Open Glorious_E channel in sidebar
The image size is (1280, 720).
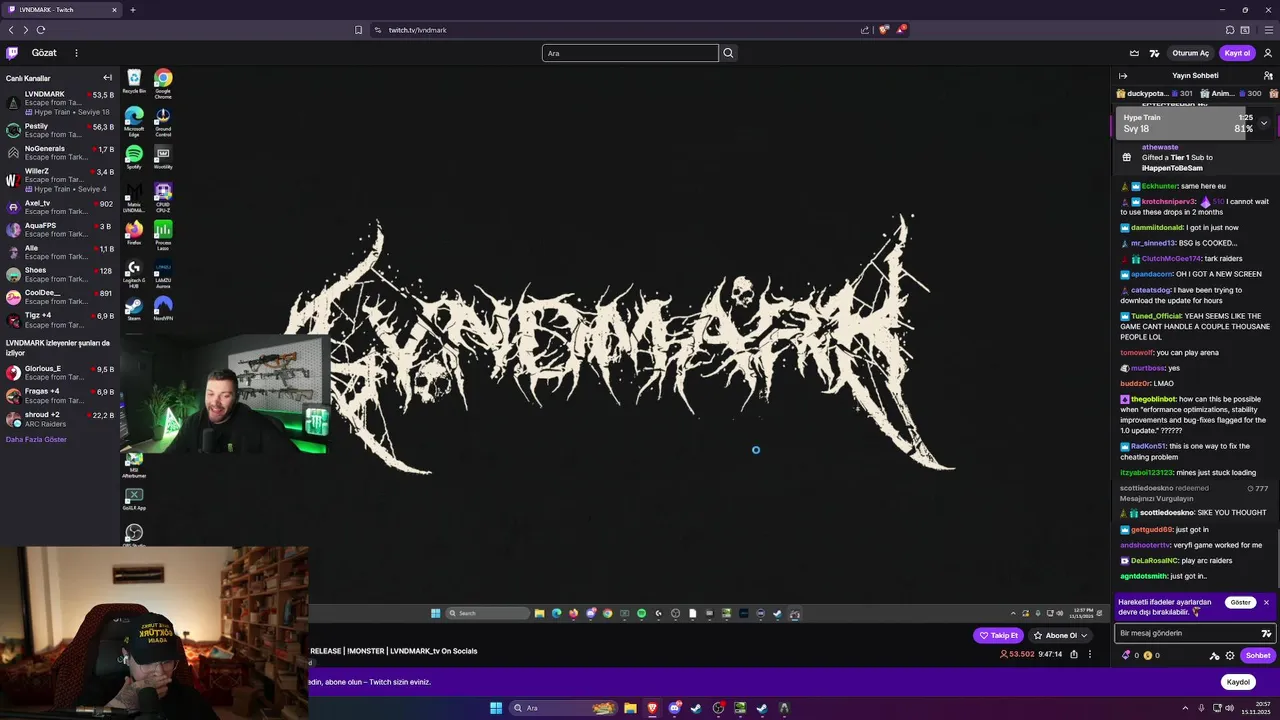tap(60, 373)
